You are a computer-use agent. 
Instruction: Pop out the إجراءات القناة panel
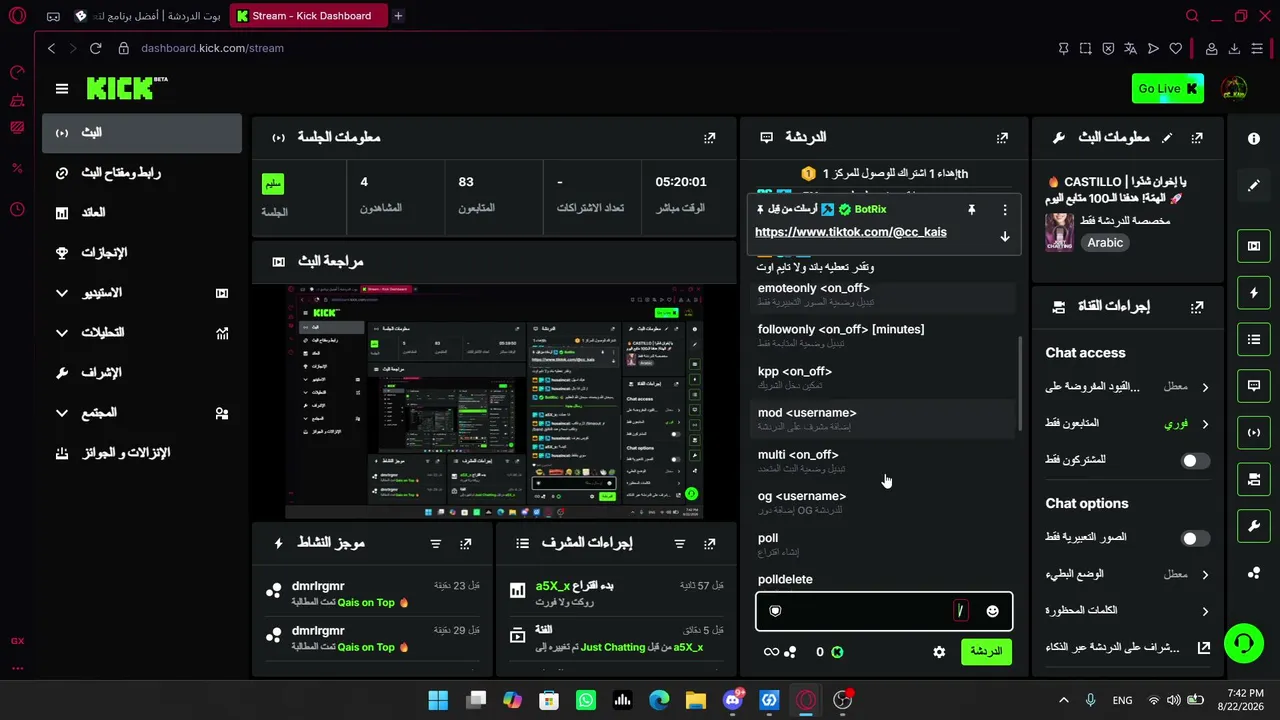pyautogui.click(x=1197, y=307)
